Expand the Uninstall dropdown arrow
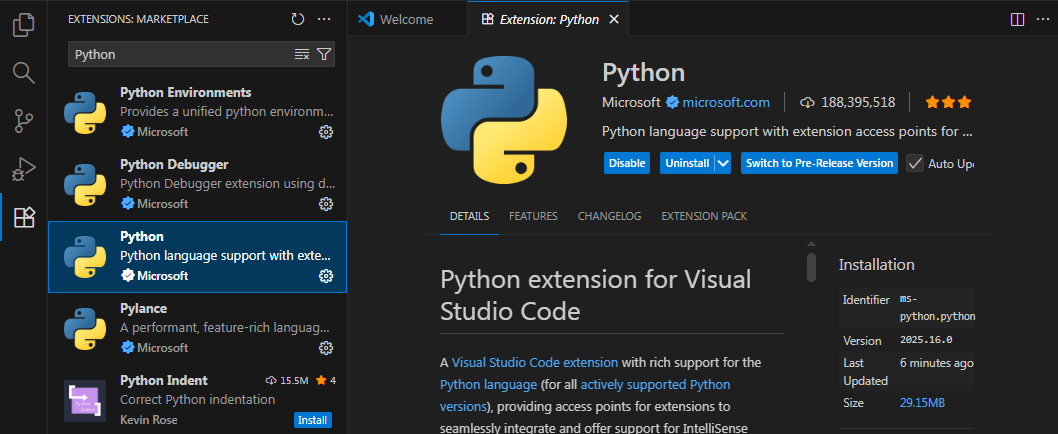Viewport: 1058px width, 434px height. pos(724,163)
